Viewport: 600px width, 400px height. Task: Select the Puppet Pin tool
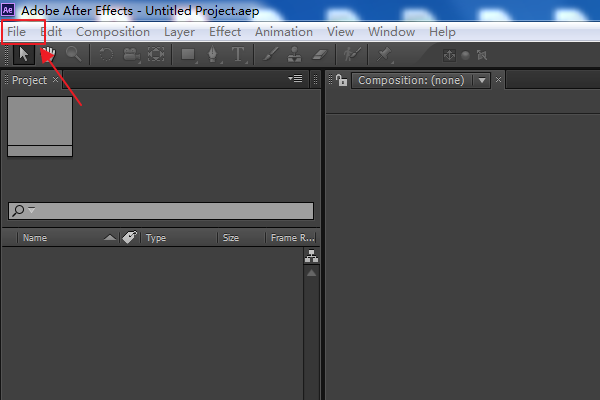pyautogui.click(x=384, y=54)
